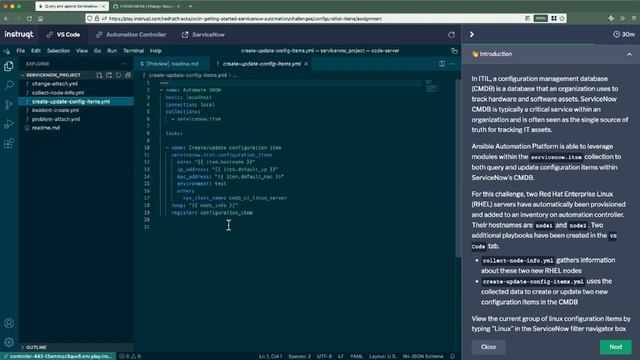Click the browser reload button
Image resolution: width=640 pixels, height=360 pixels.
29,18
